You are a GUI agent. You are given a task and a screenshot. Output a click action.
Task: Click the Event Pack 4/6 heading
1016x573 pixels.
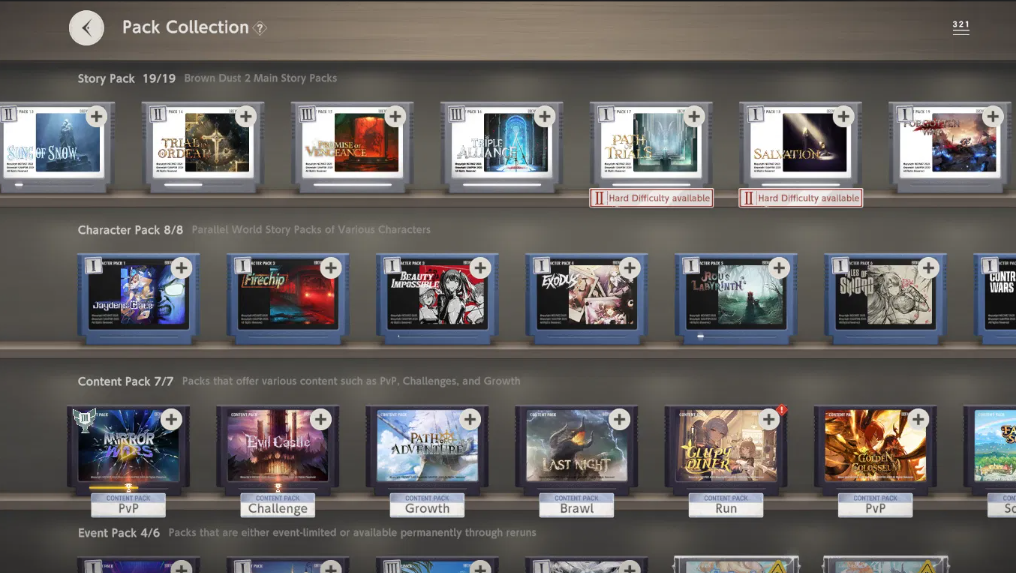tap(119, 533)
